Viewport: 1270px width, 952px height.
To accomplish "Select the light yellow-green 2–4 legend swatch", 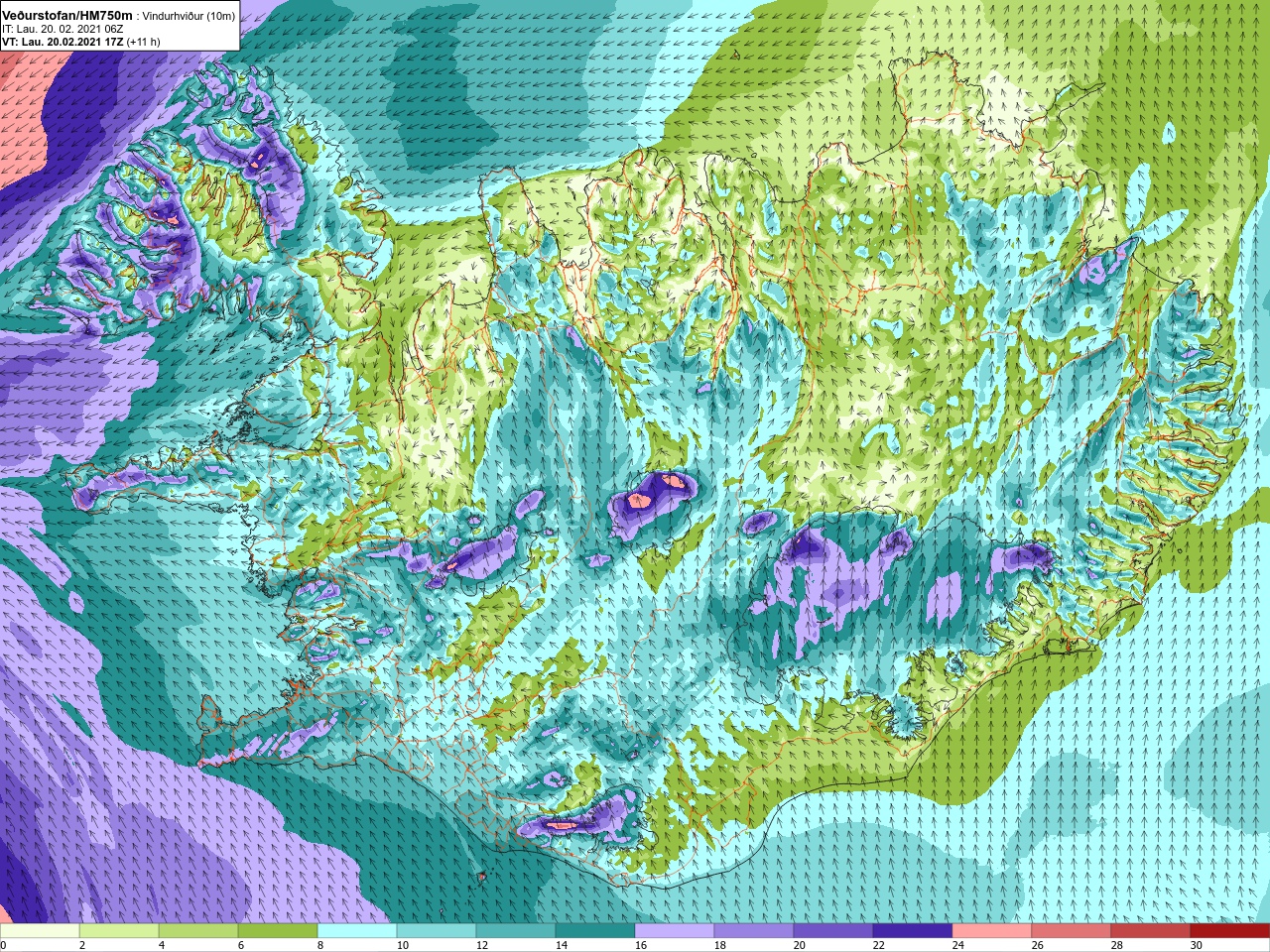I will (x=119, y=931).
